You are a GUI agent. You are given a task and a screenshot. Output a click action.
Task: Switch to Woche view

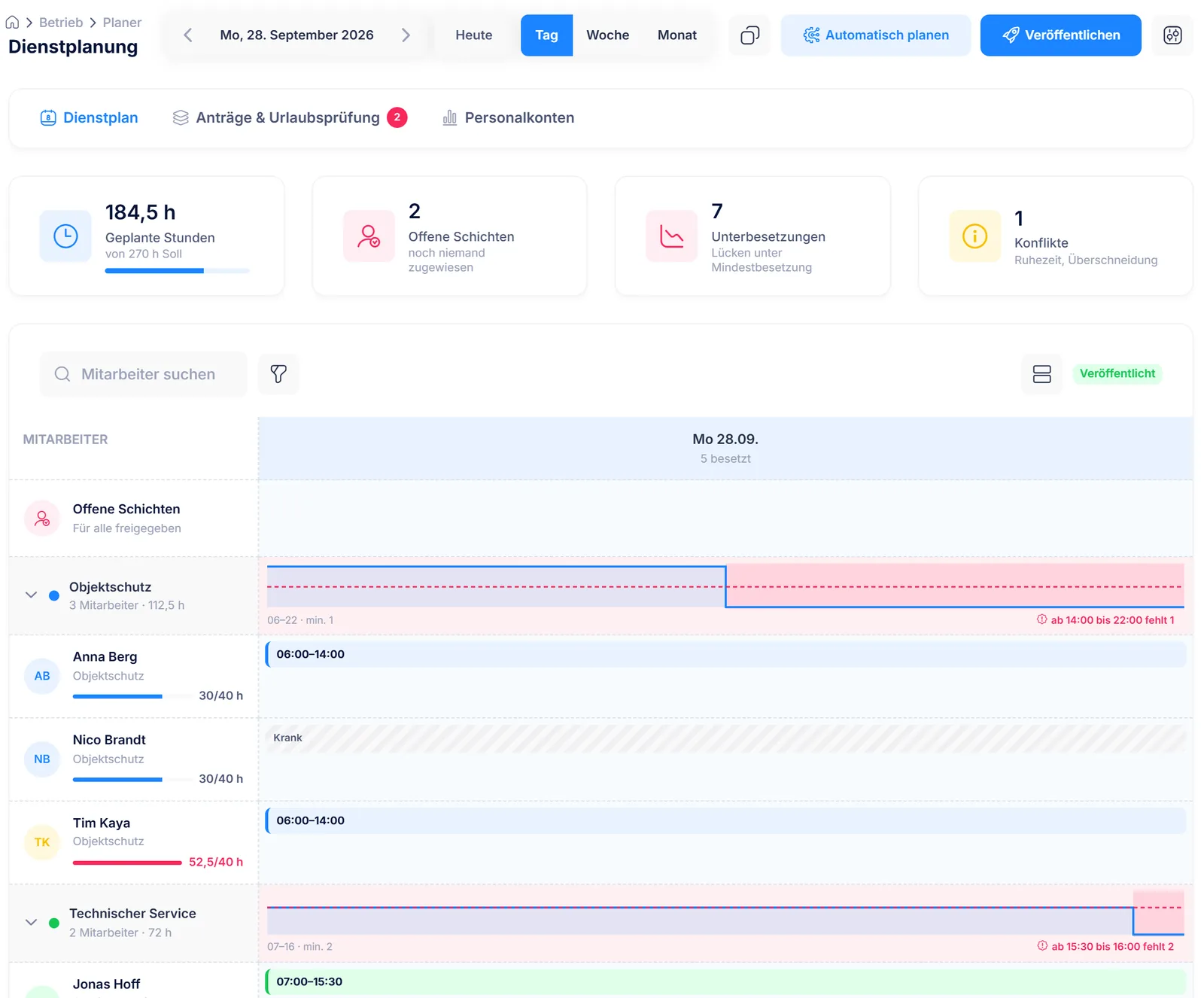(x=607, y=35)
